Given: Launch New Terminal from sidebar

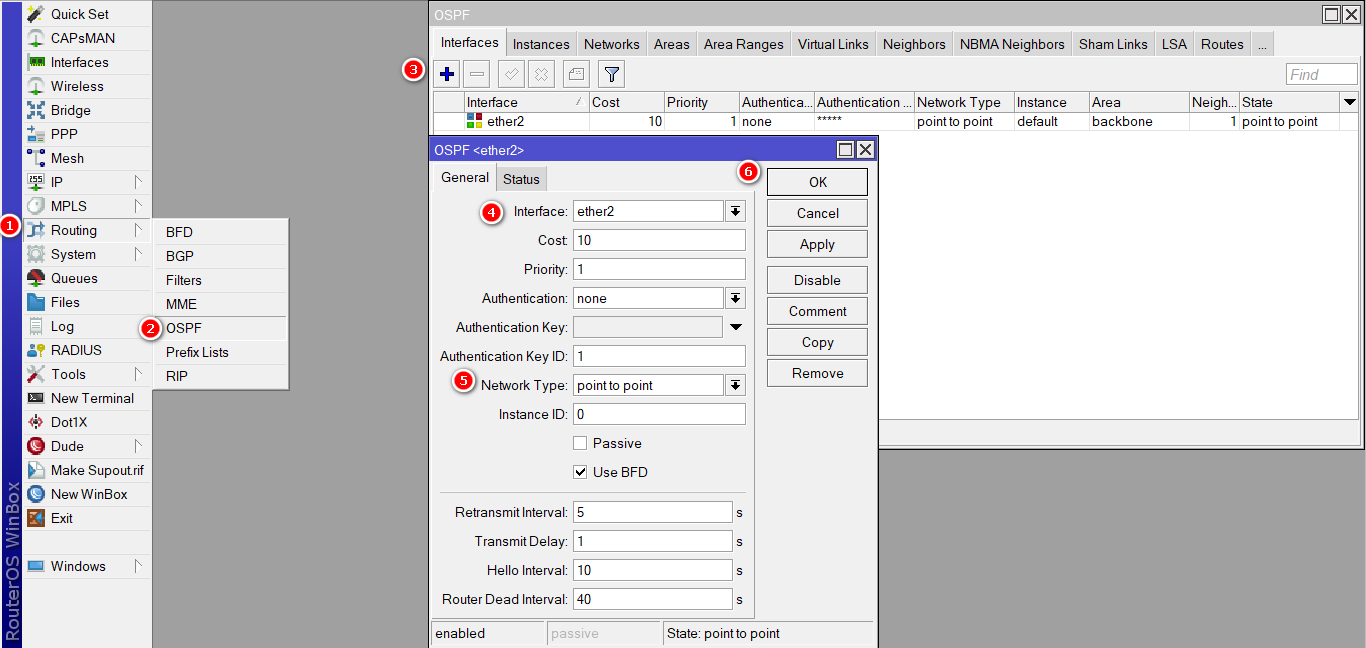Looking at the screenshot, I should 92,398.
